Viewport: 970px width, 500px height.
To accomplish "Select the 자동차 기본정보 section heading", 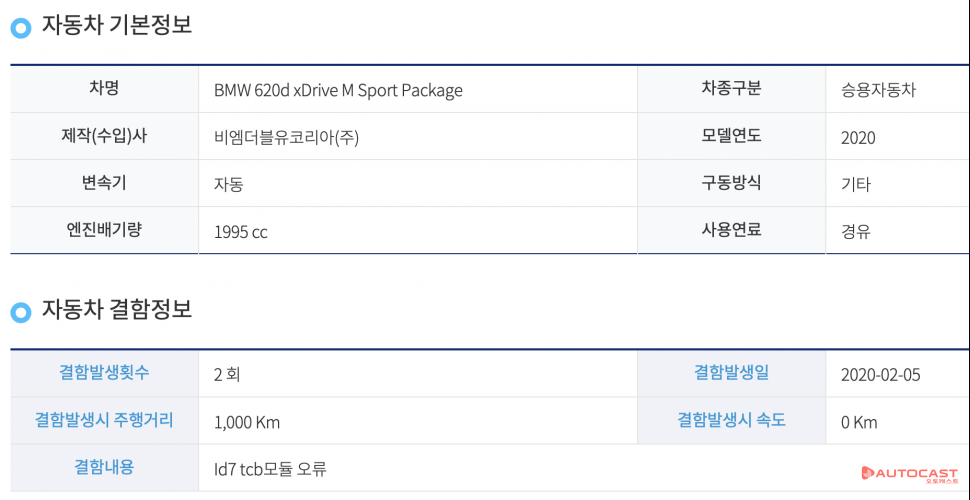I will pos(116,27).
